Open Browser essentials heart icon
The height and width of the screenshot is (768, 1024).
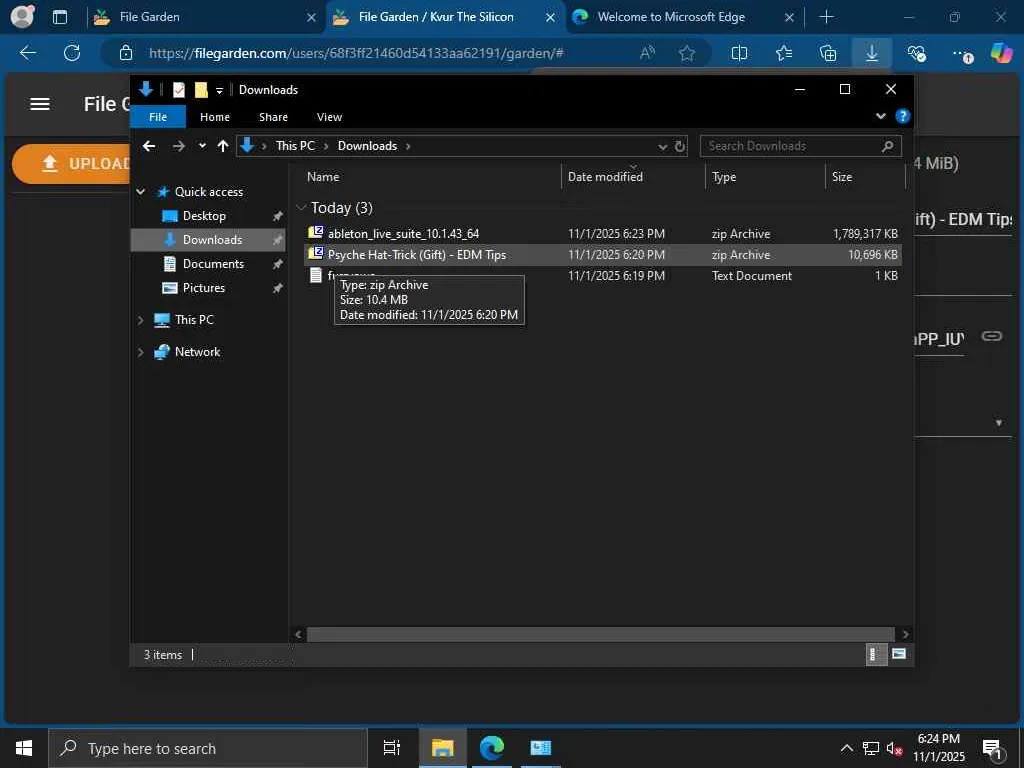click(x=917, y=53)
